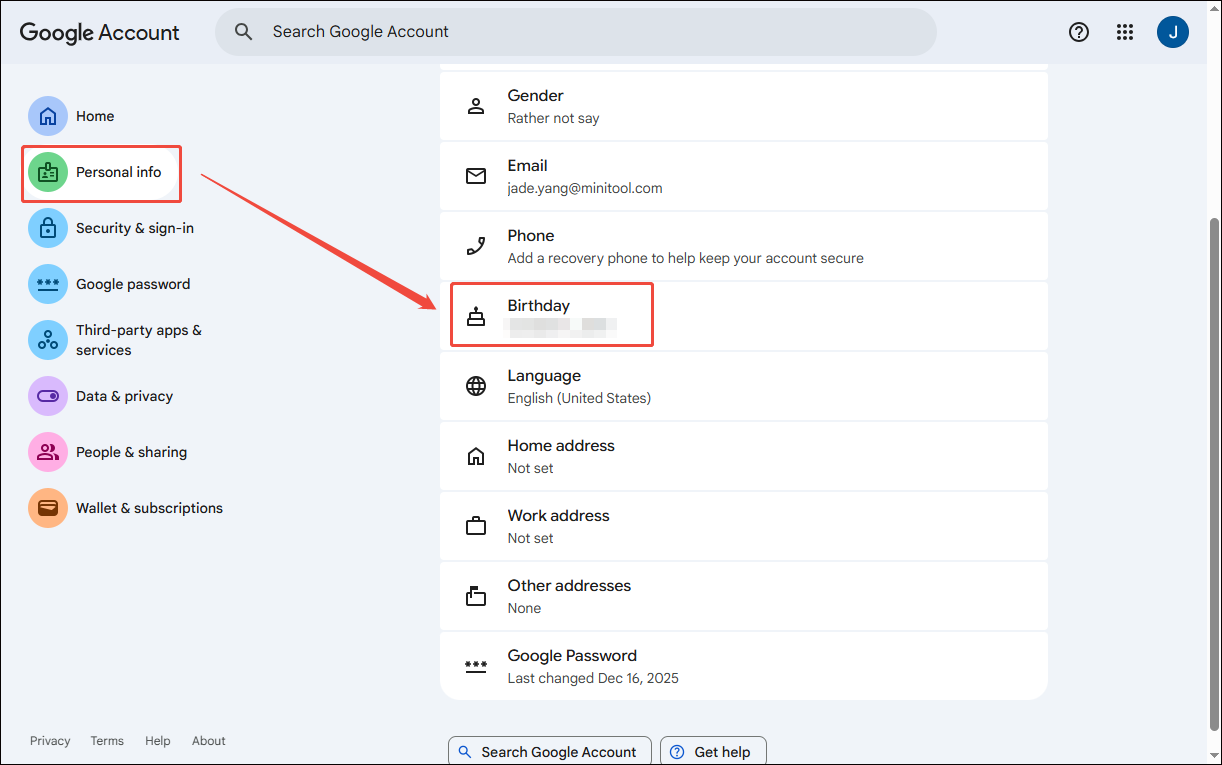Screen dimensions: 1222x765
Task: Open the Other addresses row title
Action: point(569,586)
